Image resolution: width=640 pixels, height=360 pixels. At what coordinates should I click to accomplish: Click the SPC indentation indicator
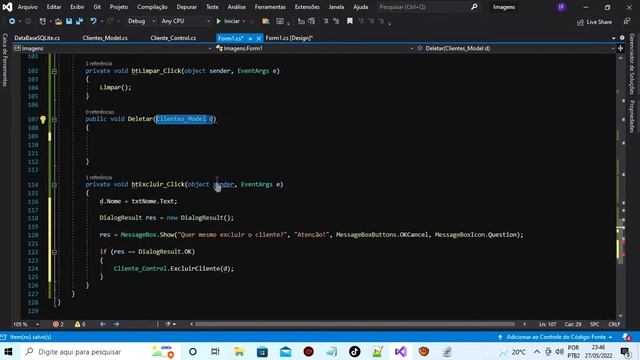point(595,324)
